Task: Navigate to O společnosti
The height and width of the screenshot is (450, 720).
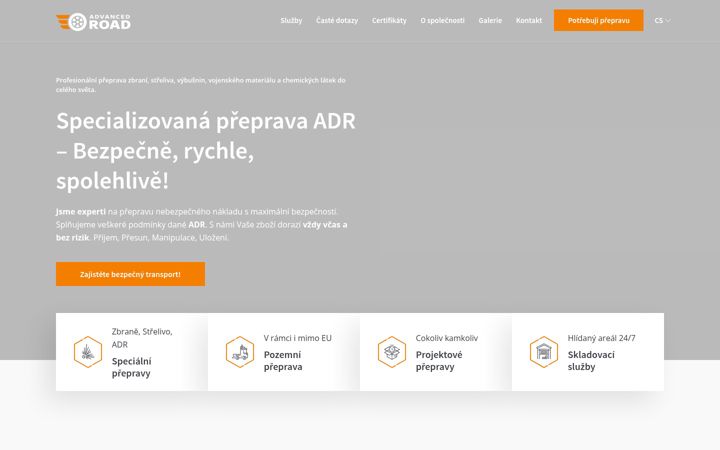Action: coord(442,21)
